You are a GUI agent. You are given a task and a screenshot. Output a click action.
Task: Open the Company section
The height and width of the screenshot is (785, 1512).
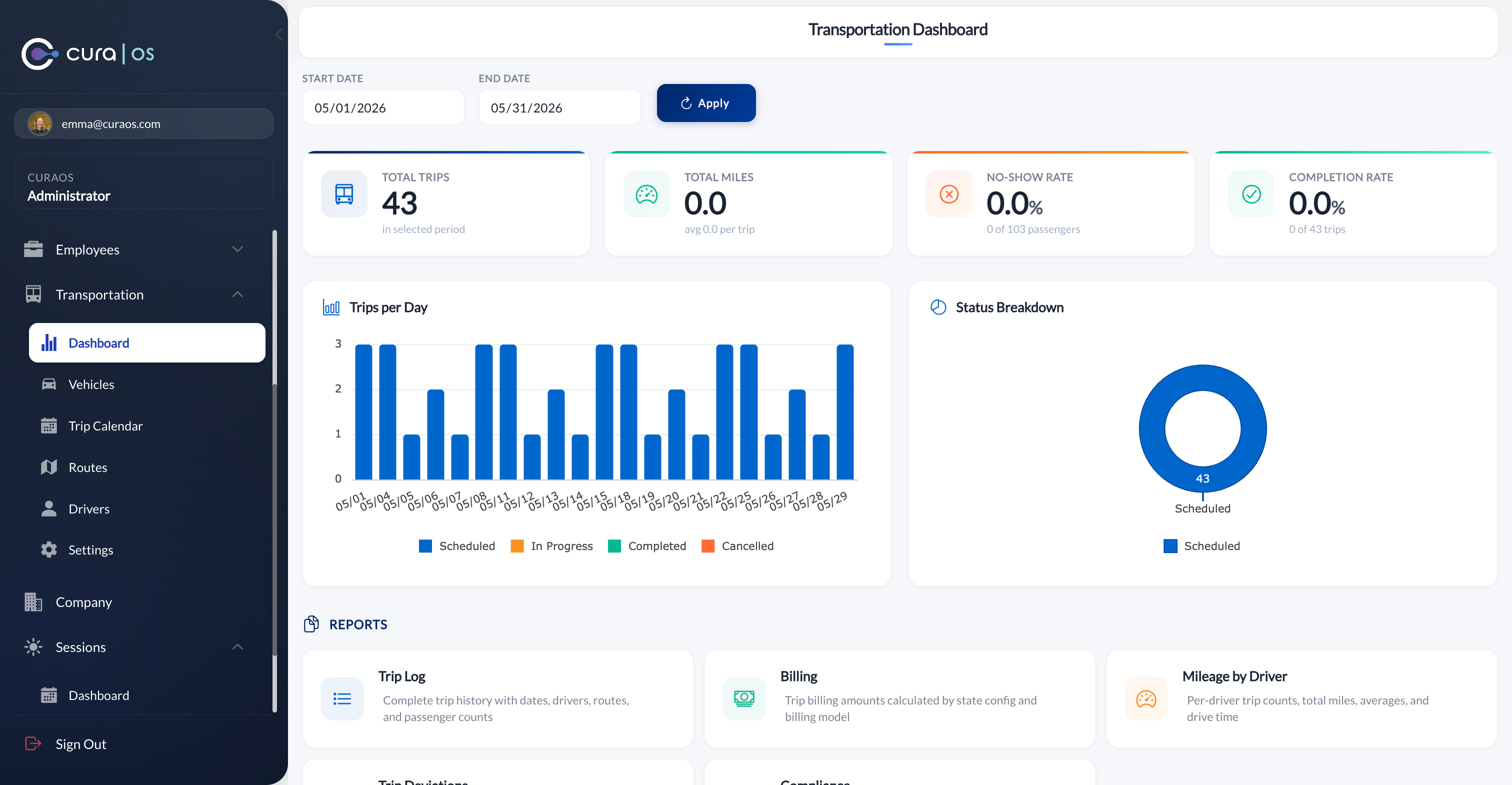(x=138, y=602)
